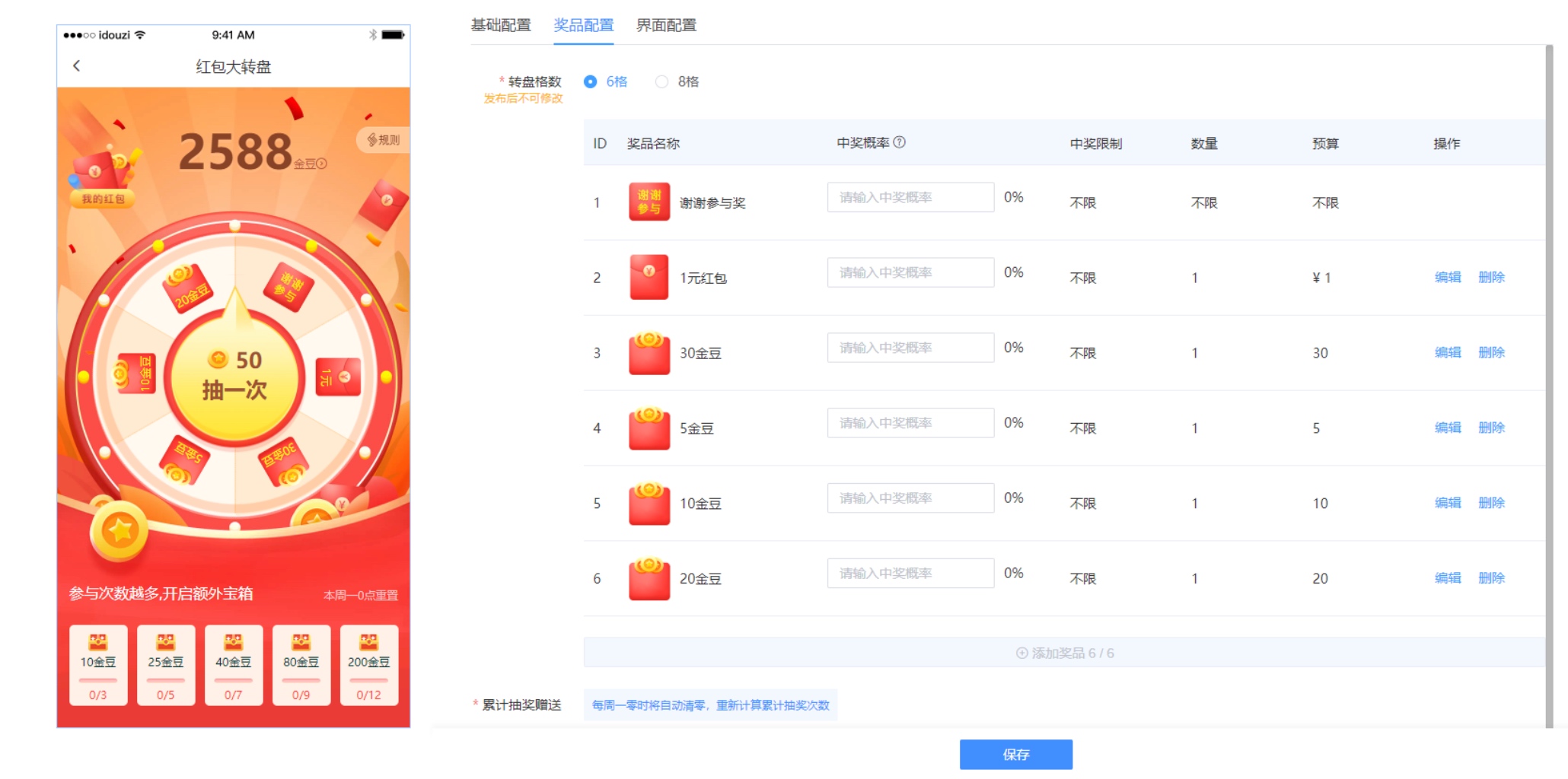1568x779 pixels.
Task: Focus probability field for 谢谢参与奖
Action: 910,197
